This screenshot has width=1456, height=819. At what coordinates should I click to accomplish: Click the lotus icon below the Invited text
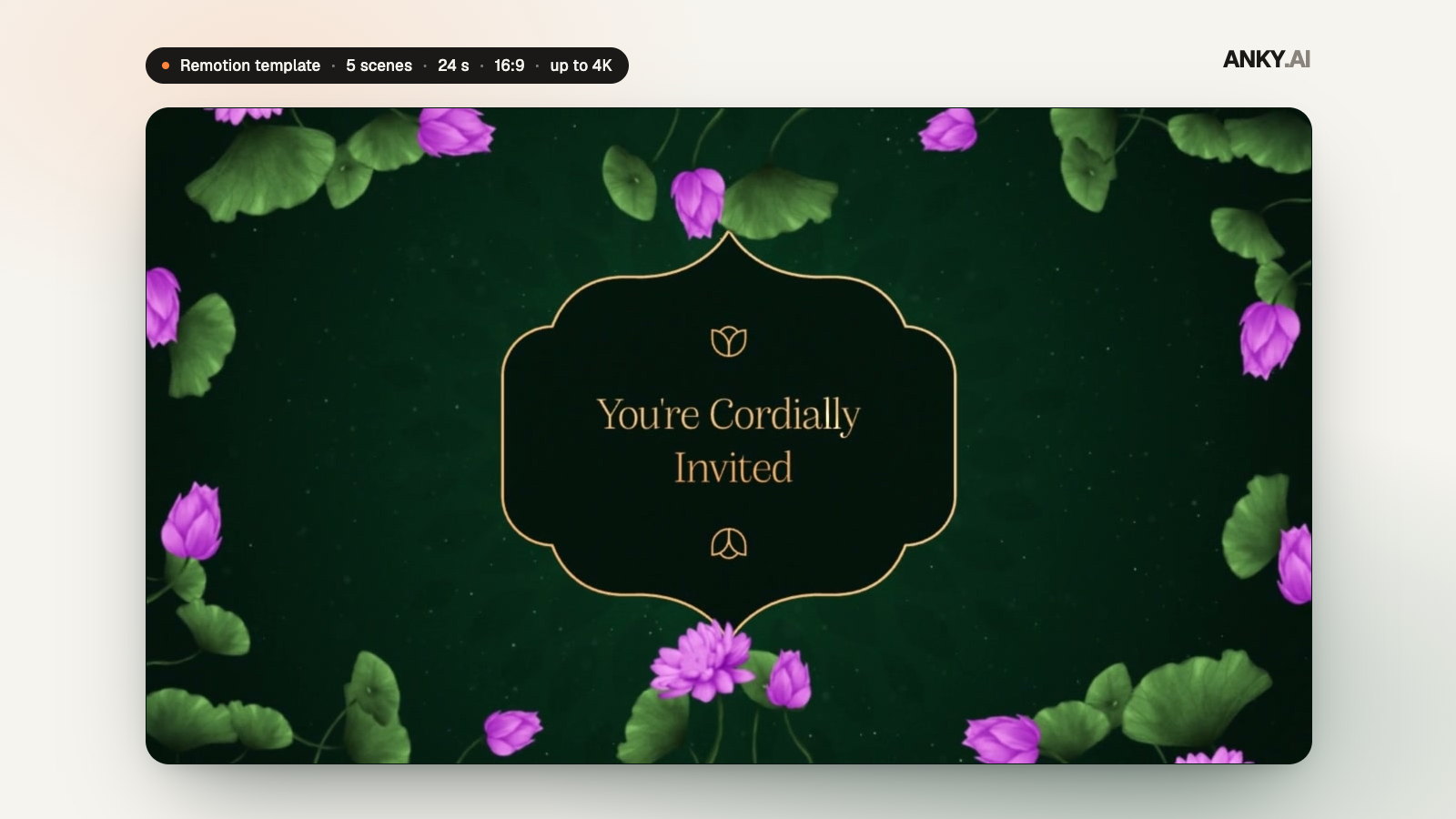pyautogui.click(x=729, y=543)
